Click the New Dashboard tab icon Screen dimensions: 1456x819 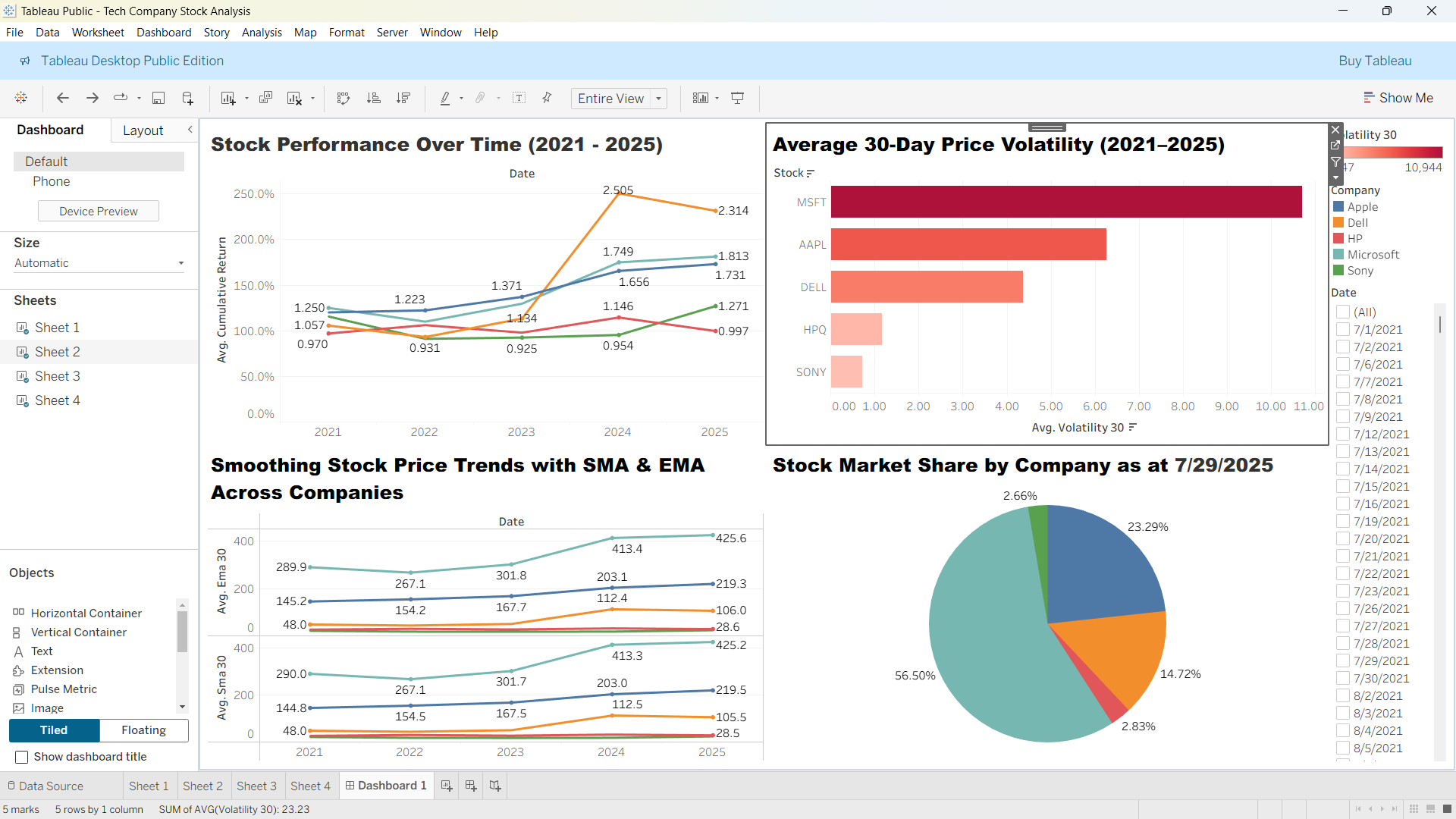(x=471, y=786)
